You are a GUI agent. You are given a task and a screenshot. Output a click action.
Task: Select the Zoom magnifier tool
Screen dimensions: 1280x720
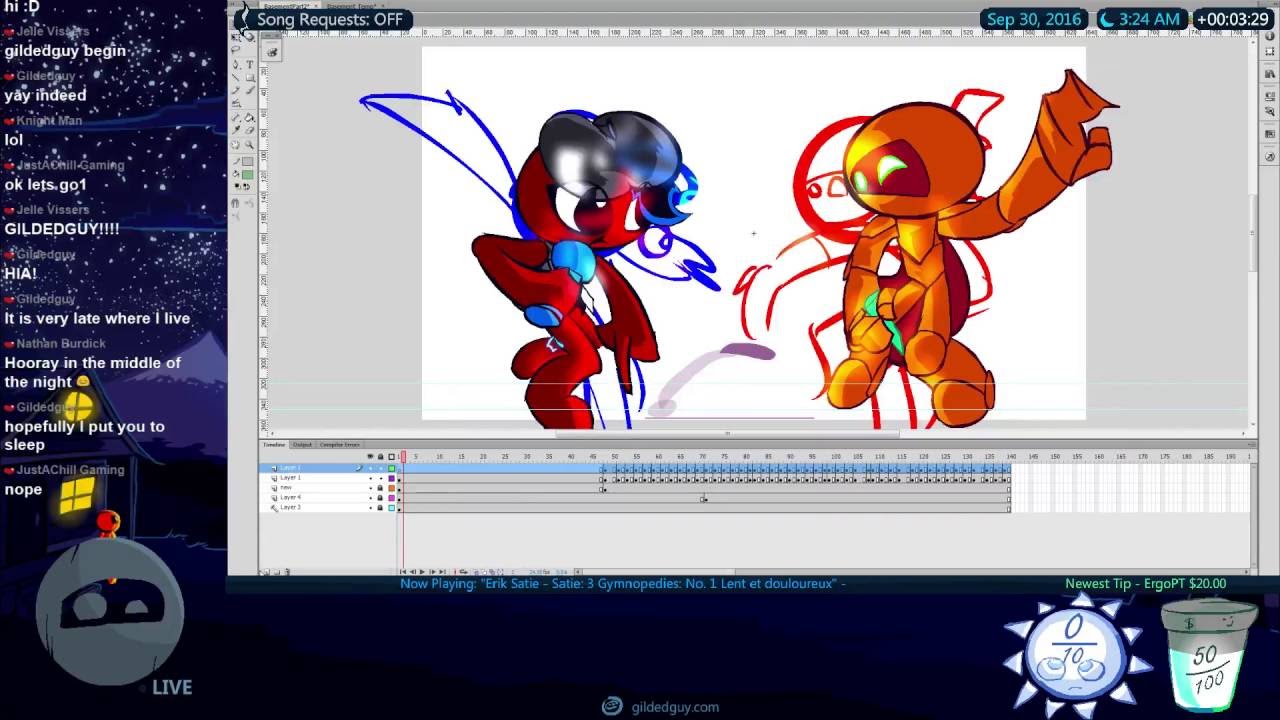point(250,144)
